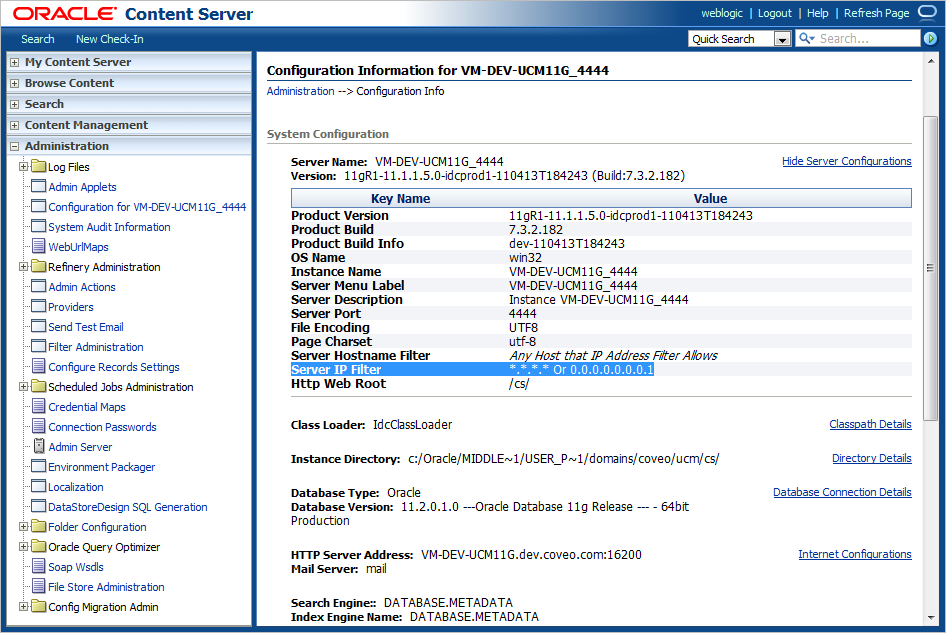Open the New Check-In menu
The width and height of the screenshot is (946, 633).
click(109, 39)
